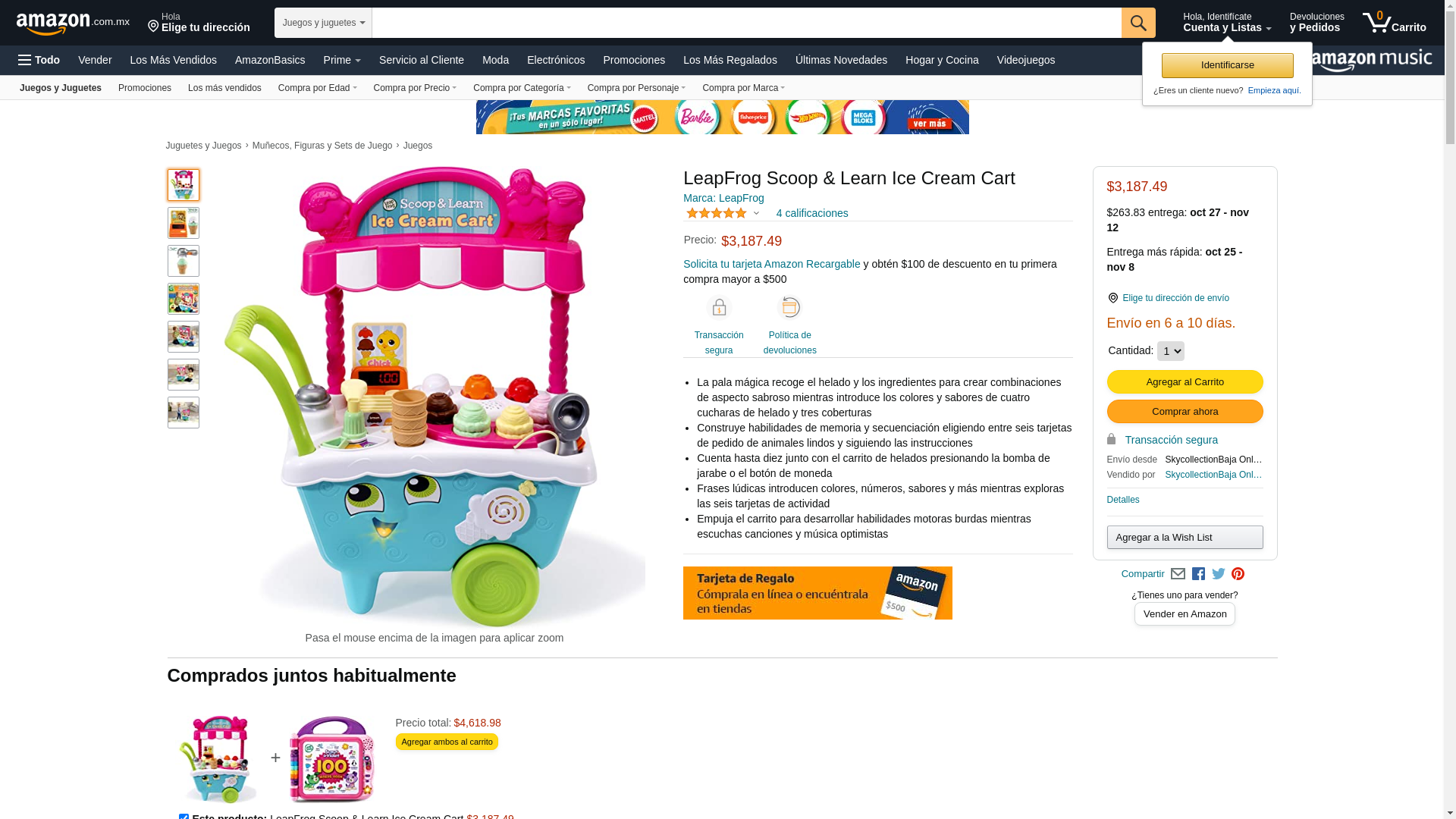Open the 4 calificaciones reviews link

pos(812,213)
